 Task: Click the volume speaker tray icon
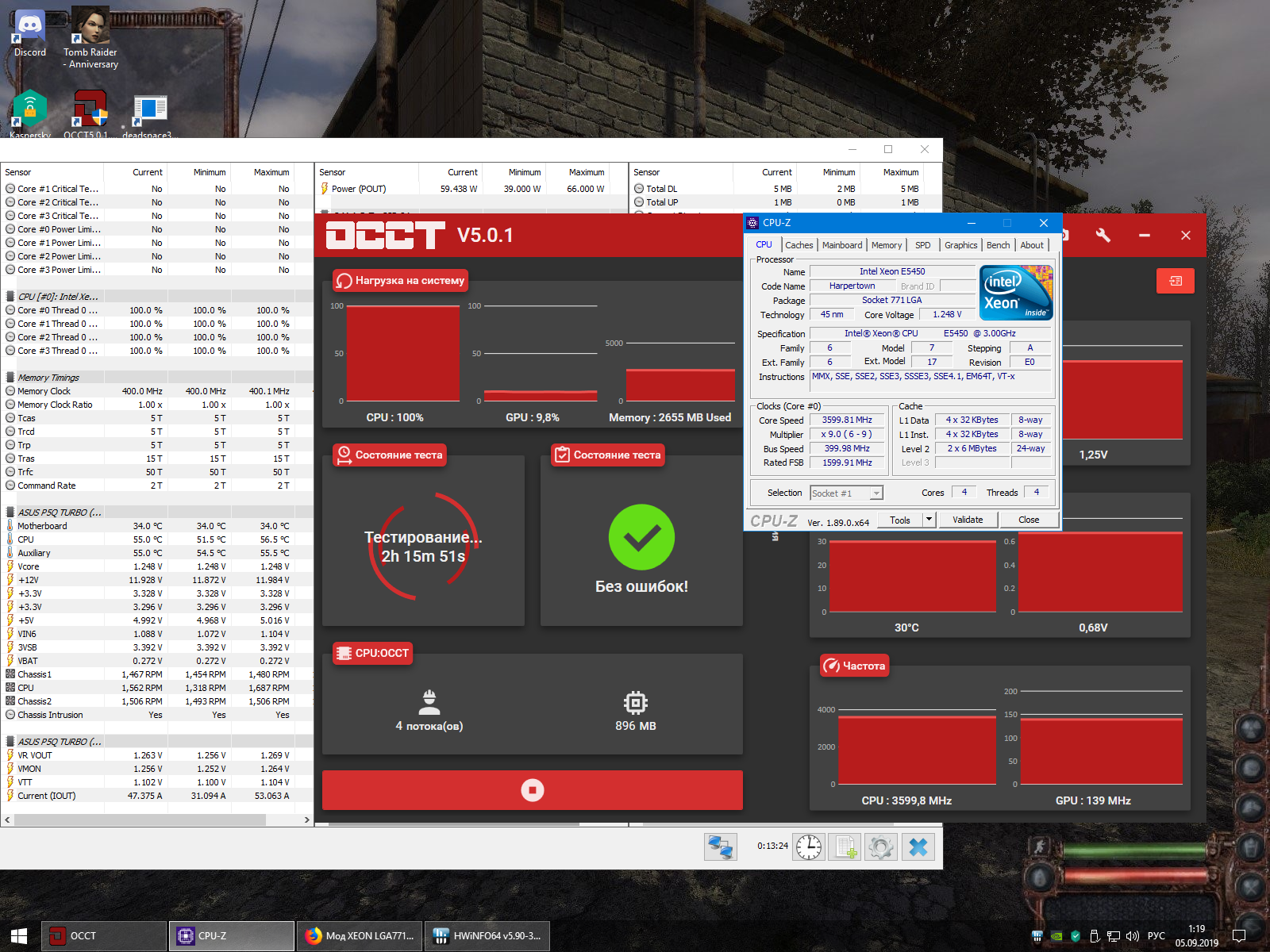click(1133, 936)
